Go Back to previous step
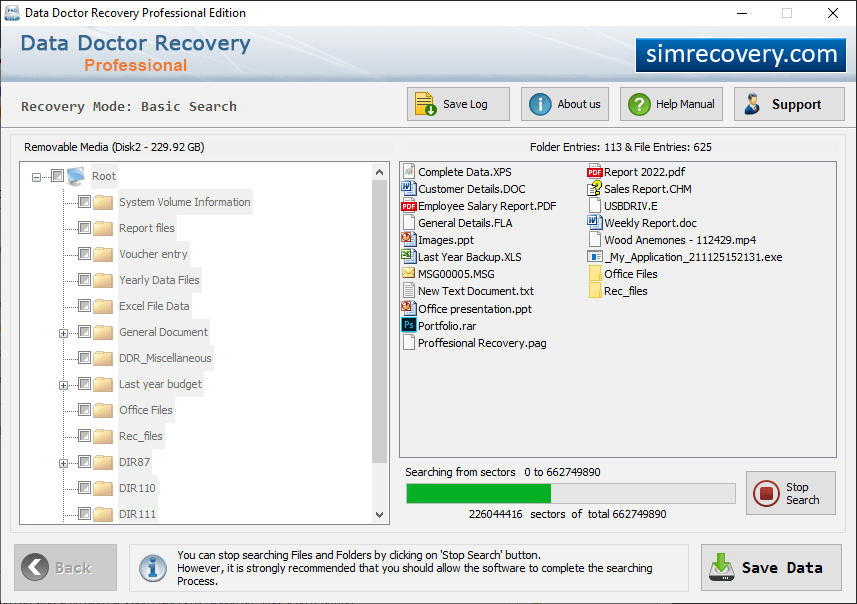 [66, 567]
